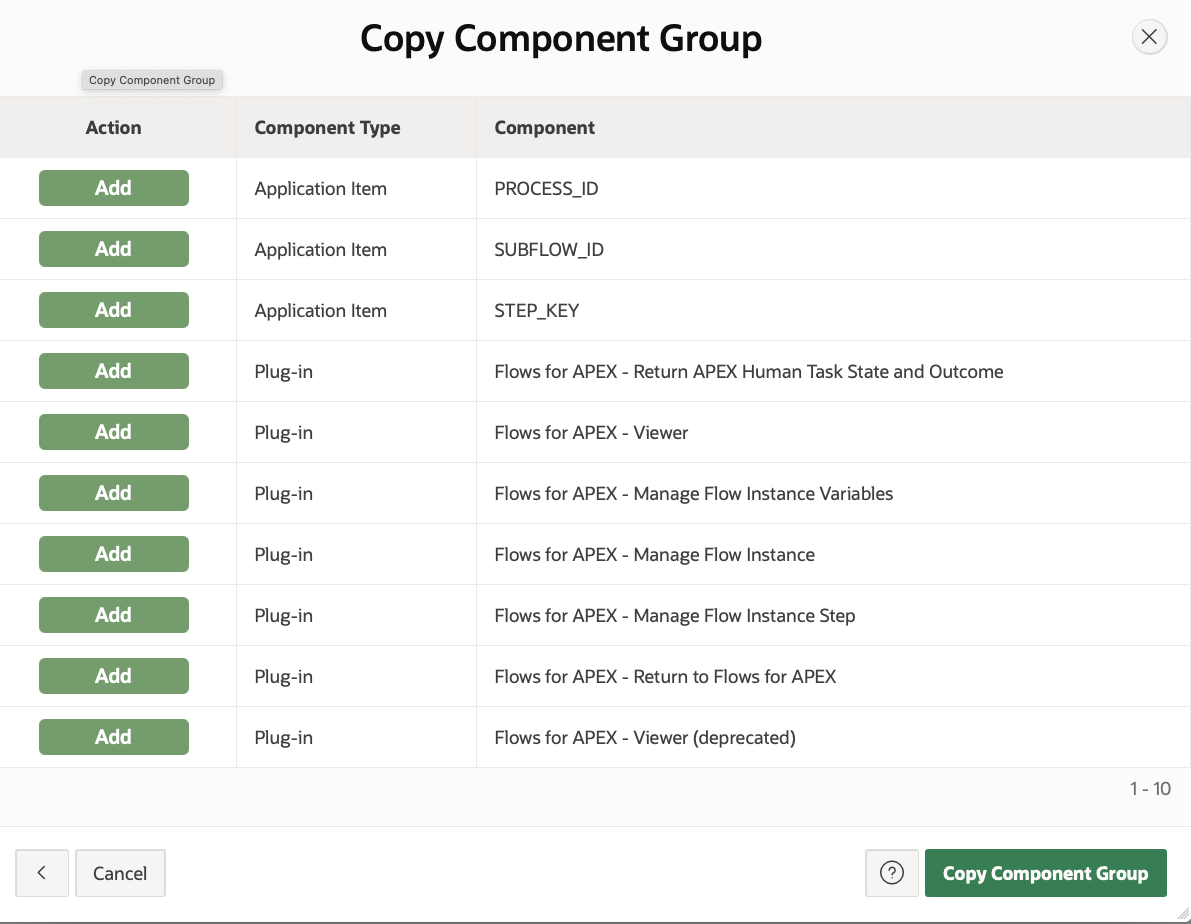Add Manage Flow Instance Variables plug-in

pyautogui.click(x=113, y=493)
